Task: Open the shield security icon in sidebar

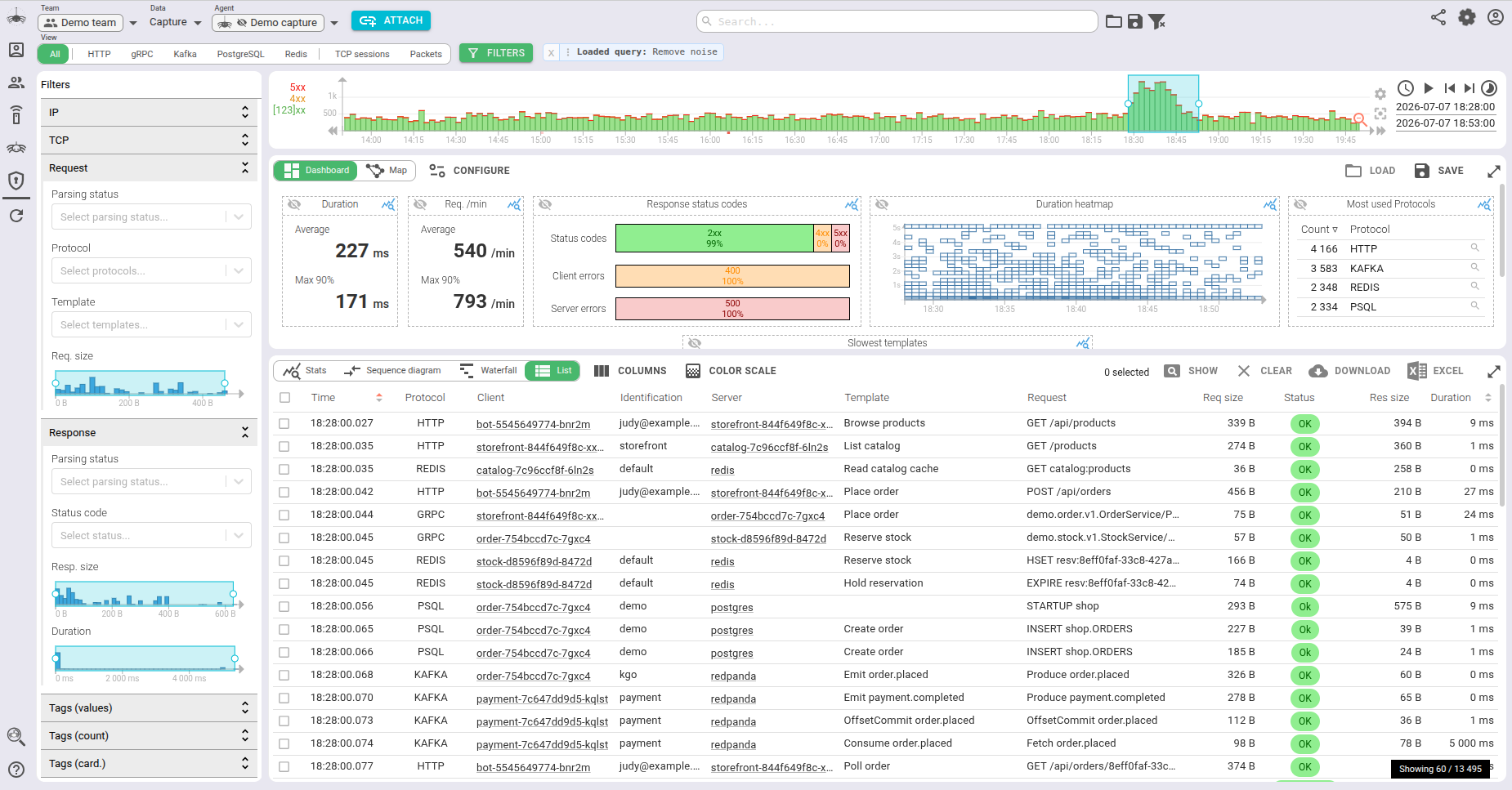Action: pos(16,180)
